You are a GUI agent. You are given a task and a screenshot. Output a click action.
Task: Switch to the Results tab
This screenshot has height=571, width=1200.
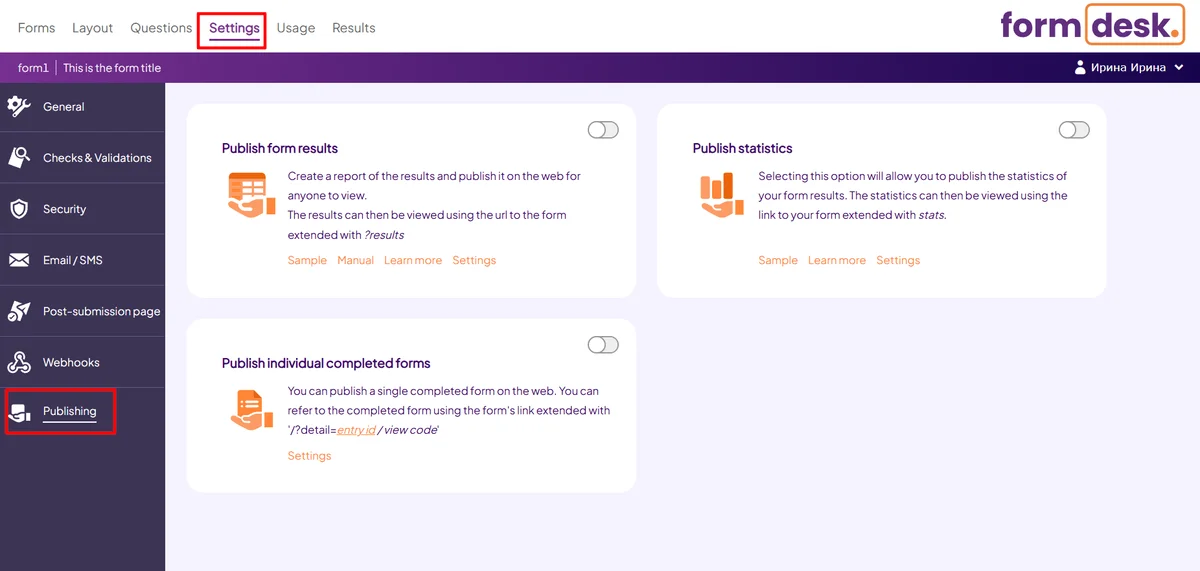354,28
